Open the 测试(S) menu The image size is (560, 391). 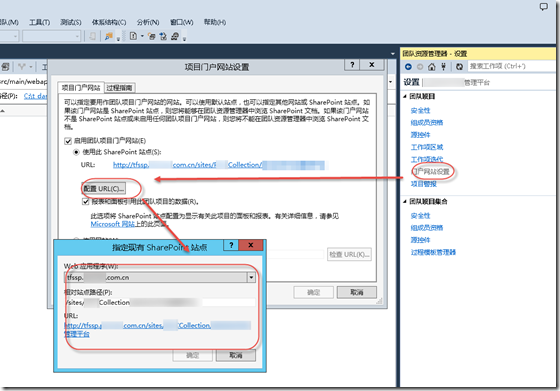70,22
